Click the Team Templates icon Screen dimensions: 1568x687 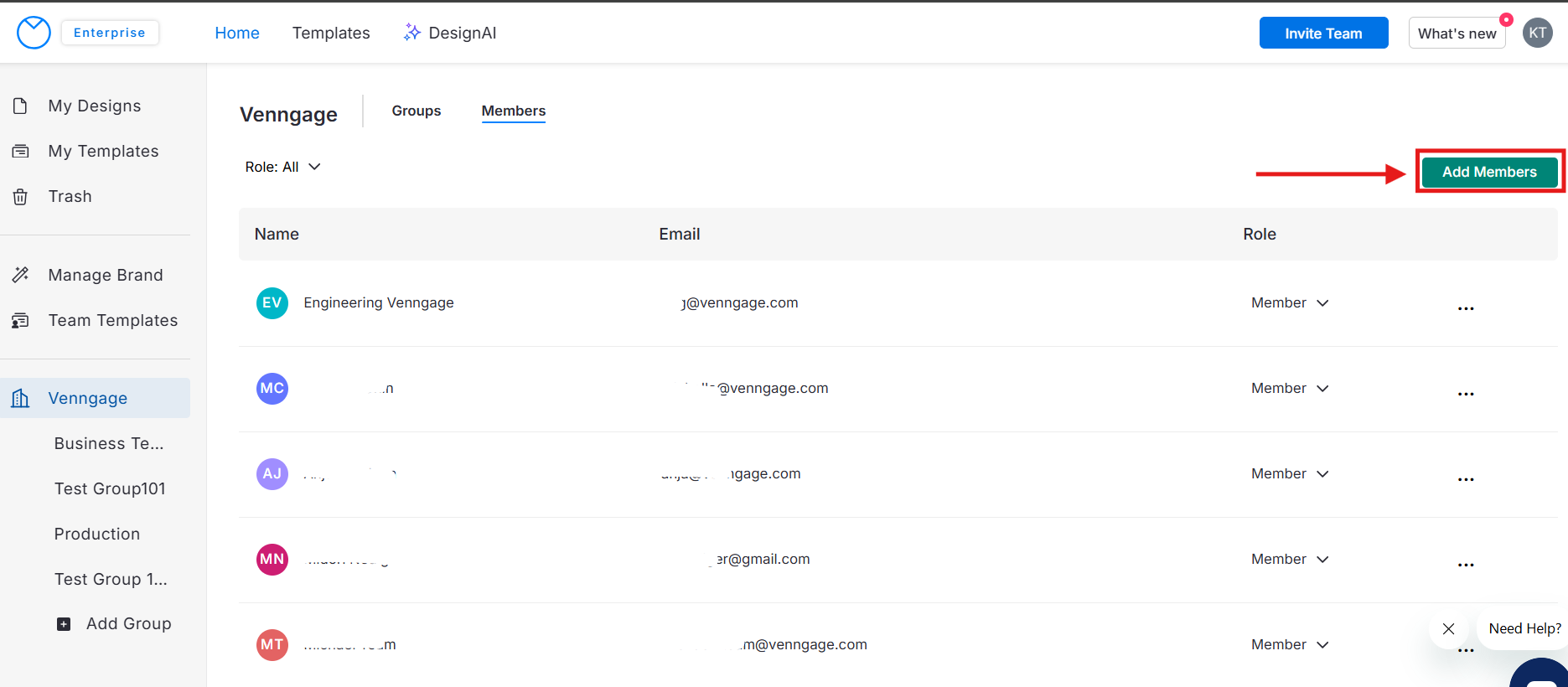(x=20, y=320)
